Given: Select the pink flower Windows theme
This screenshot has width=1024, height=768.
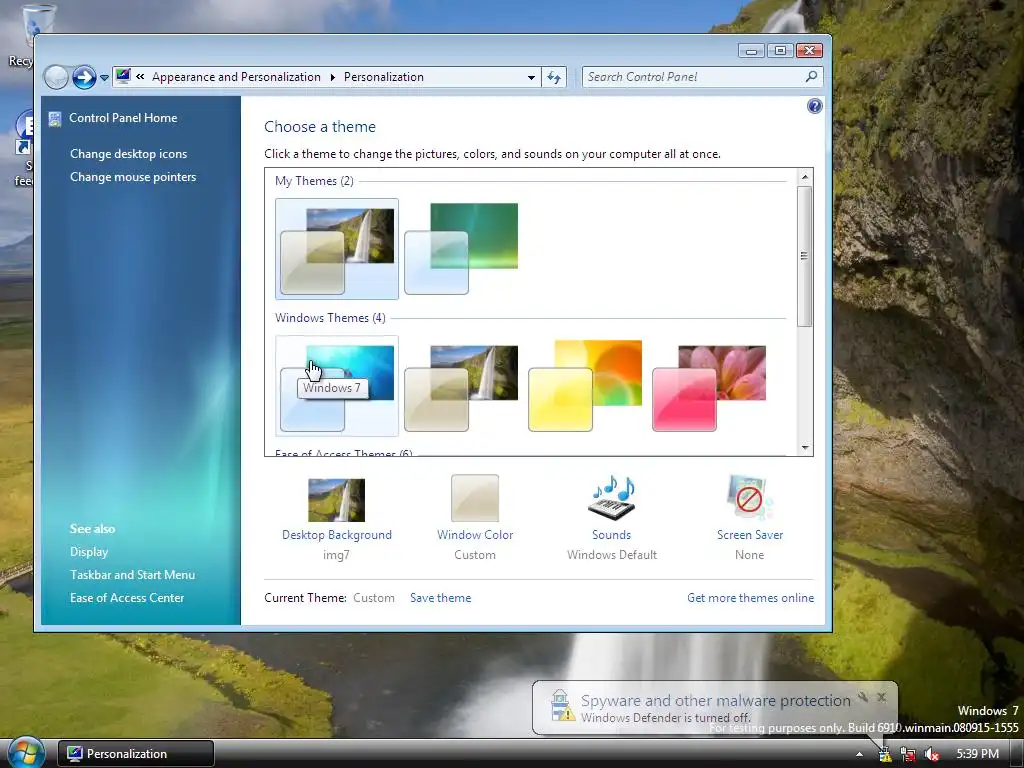Looking at the screenshot, I should tap(709, 386).
